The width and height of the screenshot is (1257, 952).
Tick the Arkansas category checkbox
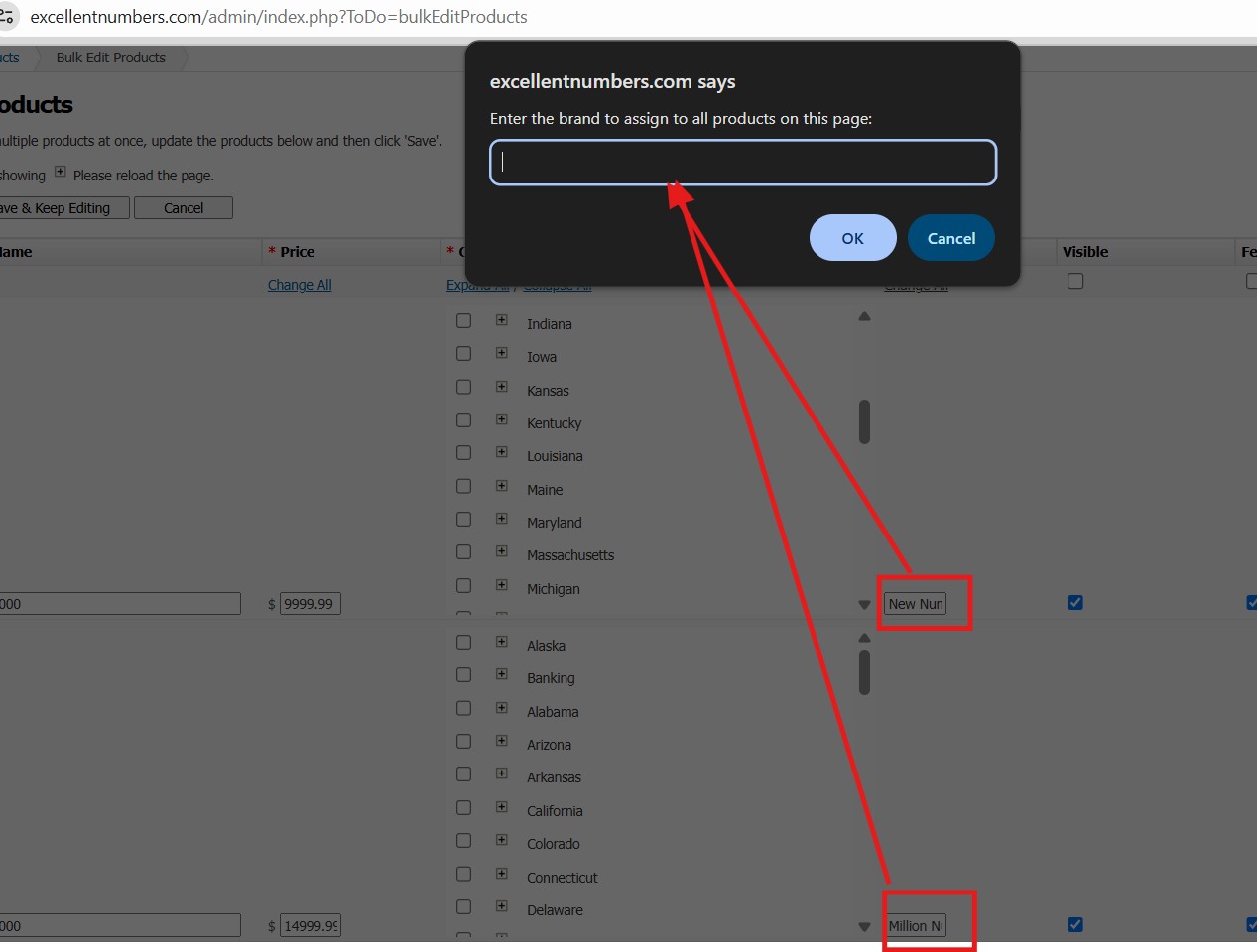point(463,774)
